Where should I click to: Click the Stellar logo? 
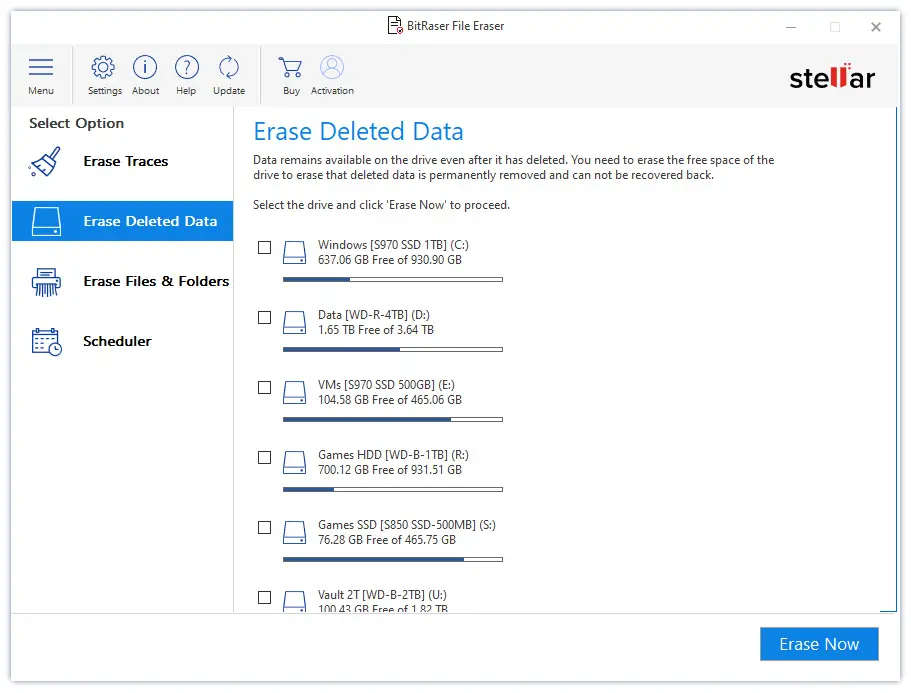pyautogui.click(x=832, y=77)
